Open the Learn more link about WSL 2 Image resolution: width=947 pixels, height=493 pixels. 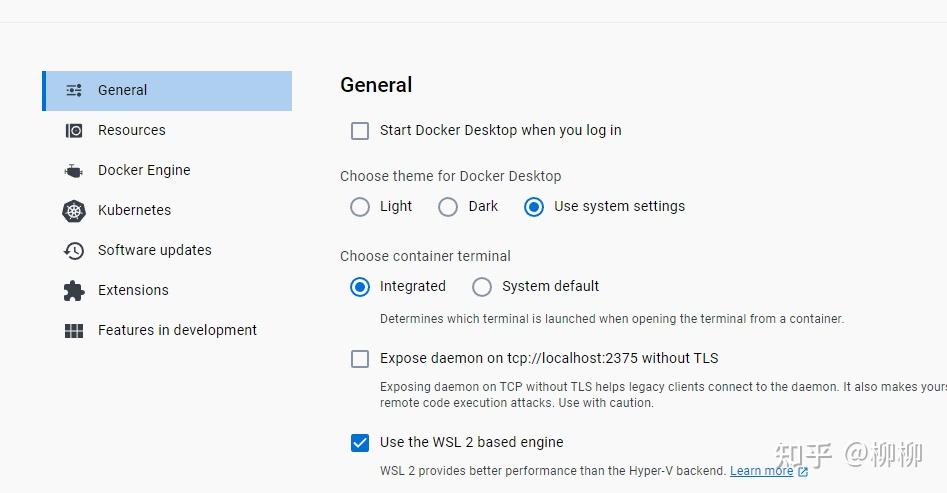(761, 471)
